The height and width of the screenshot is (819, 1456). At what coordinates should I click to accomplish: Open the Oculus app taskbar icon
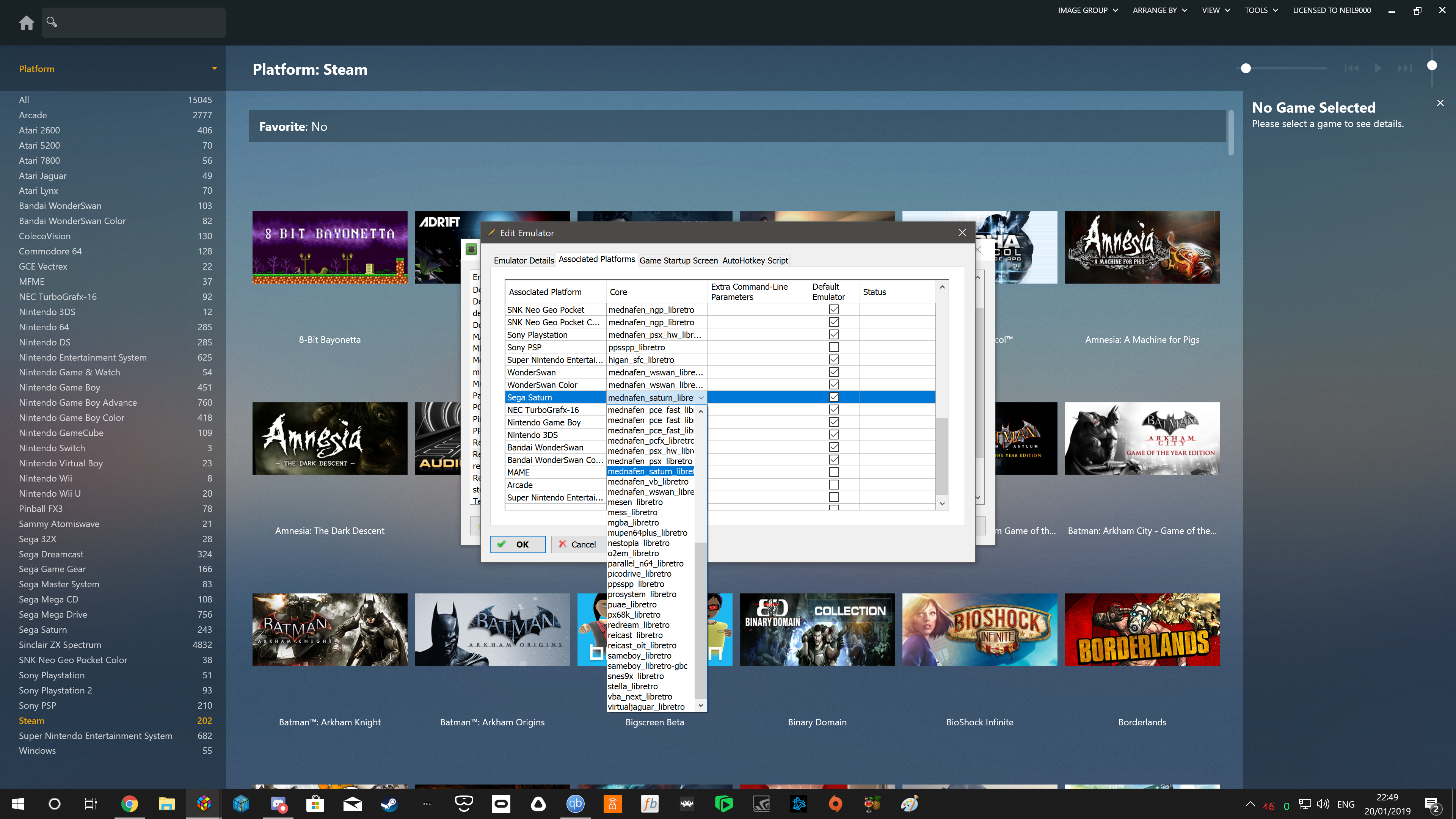coord(501,804)
